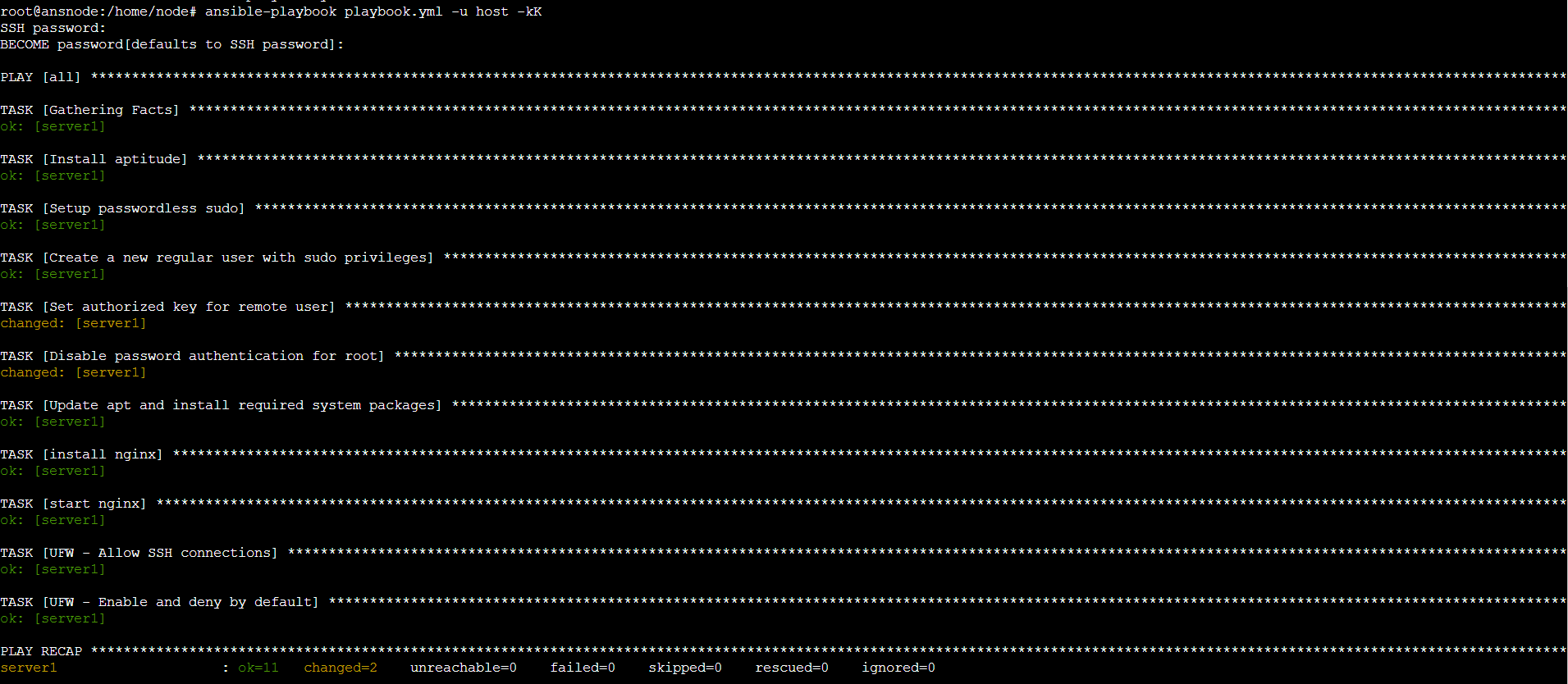The width and height of the screenshot is (1568, 684).
Task: Select the Gathering Facts task line
Action: [90, 110]
